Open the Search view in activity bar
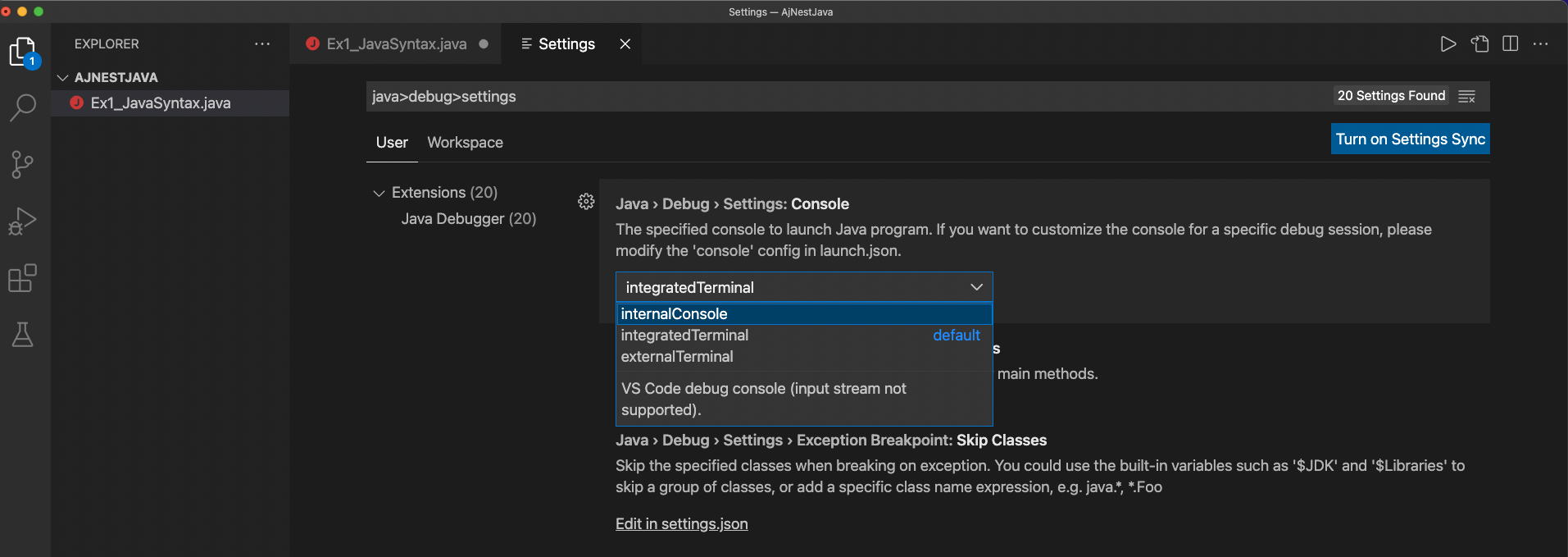1568x557 pixels. pyautogui.click(x=23, y=107)
